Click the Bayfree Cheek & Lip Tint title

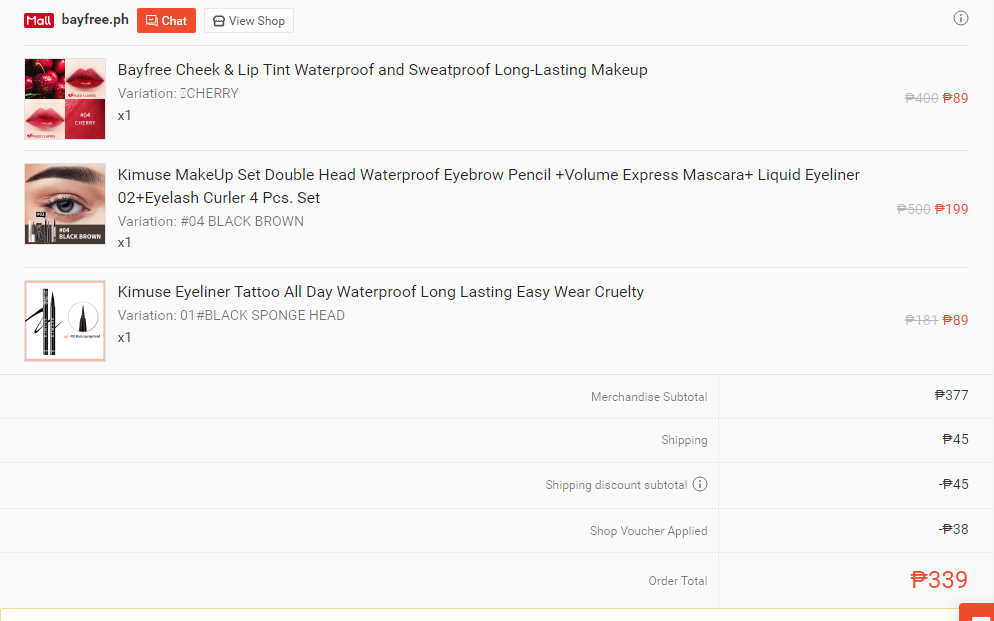pos(382,70)
